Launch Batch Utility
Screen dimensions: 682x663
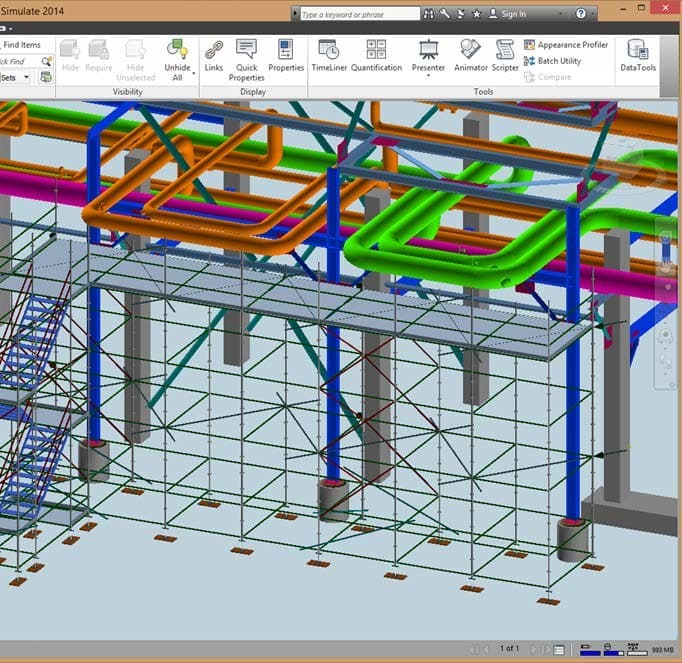(x=552, y=61)
